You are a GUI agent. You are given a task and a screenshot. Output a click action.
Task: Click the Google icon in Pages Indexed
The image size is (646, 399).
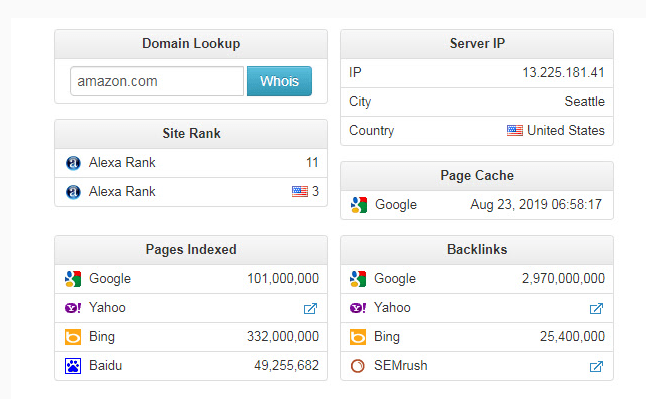tap(73, 279)
